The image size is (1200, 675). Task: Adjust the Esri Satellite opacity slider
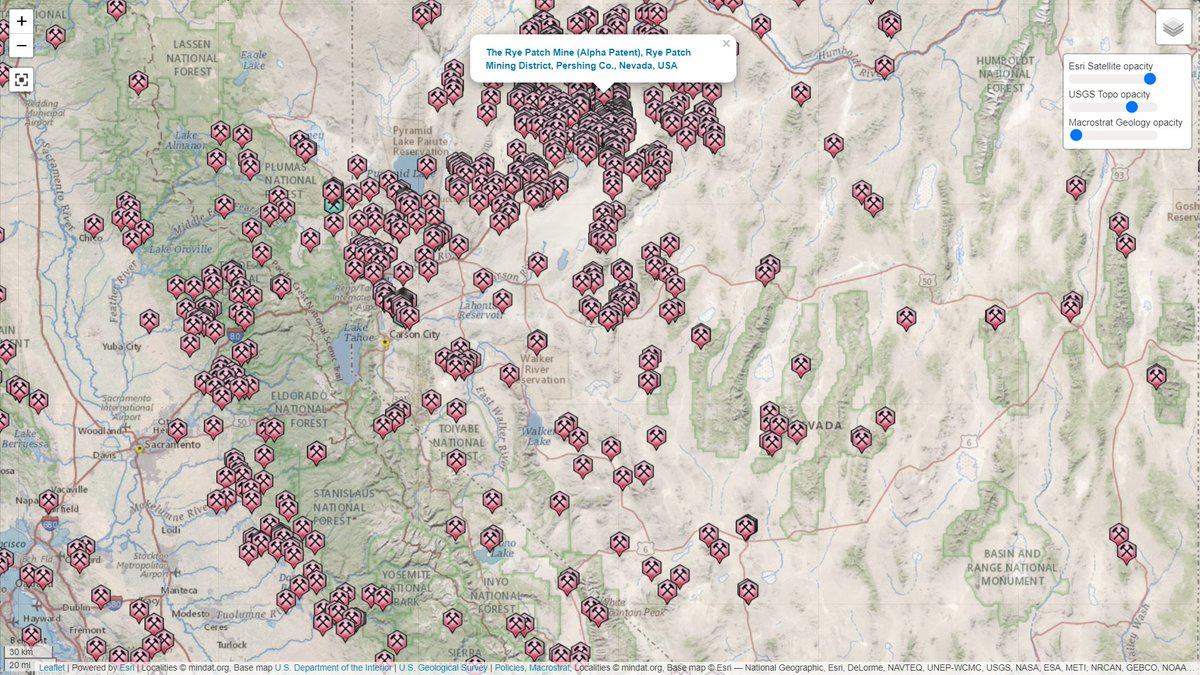[x=1113, y=78]
